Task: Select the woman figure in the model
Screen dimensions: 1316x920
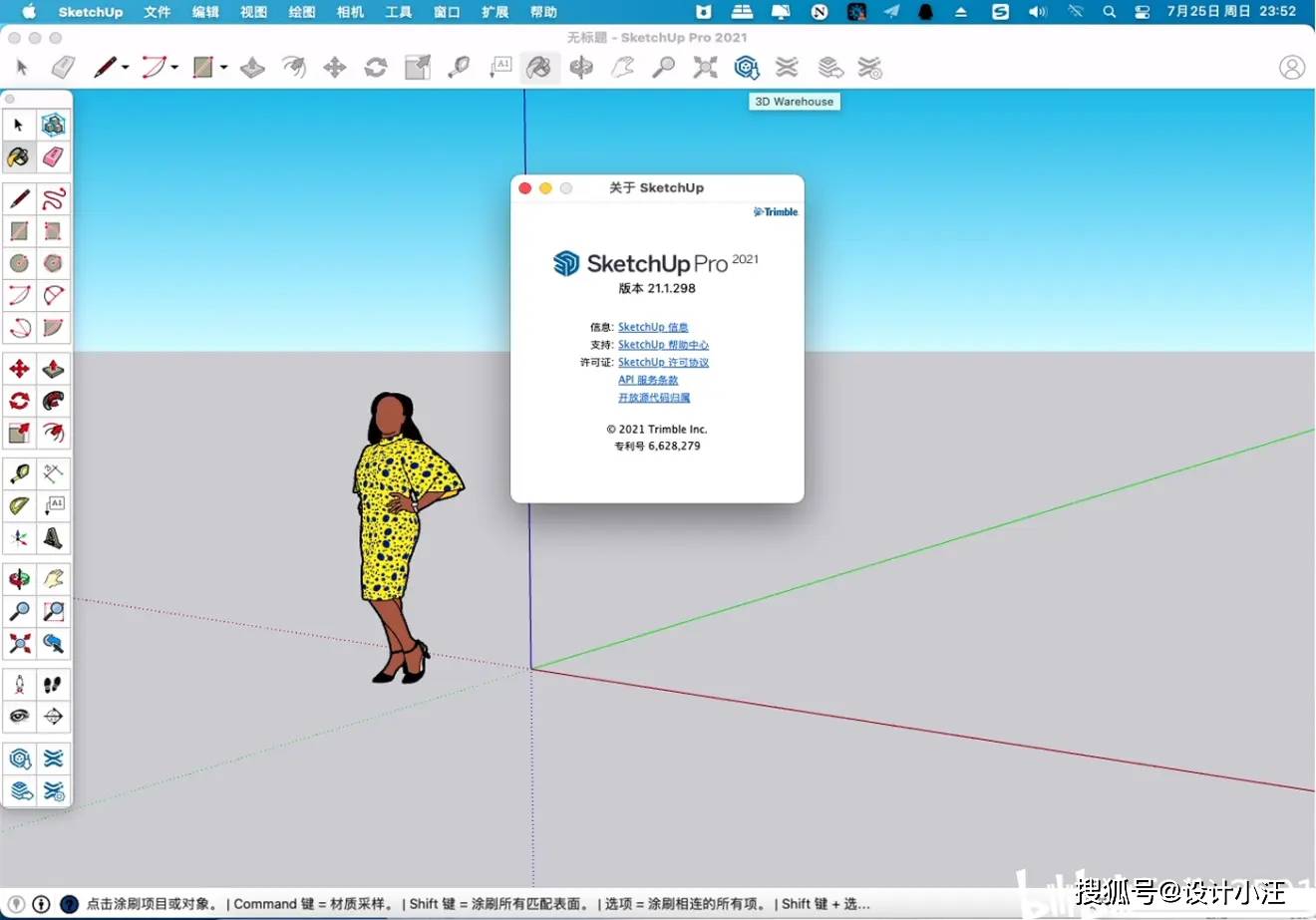Action: 402,537
